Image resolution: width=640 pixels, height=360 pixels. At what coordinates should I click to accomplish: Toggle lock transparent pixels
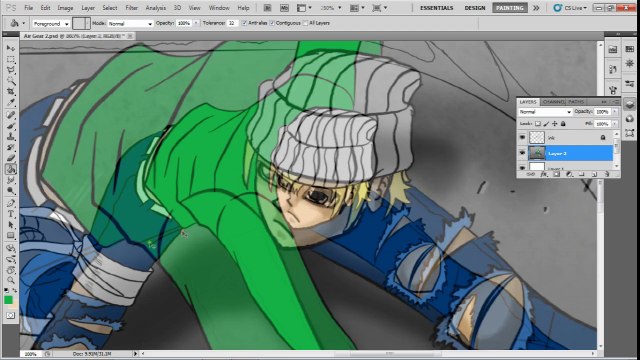click(x=538, y=124)
